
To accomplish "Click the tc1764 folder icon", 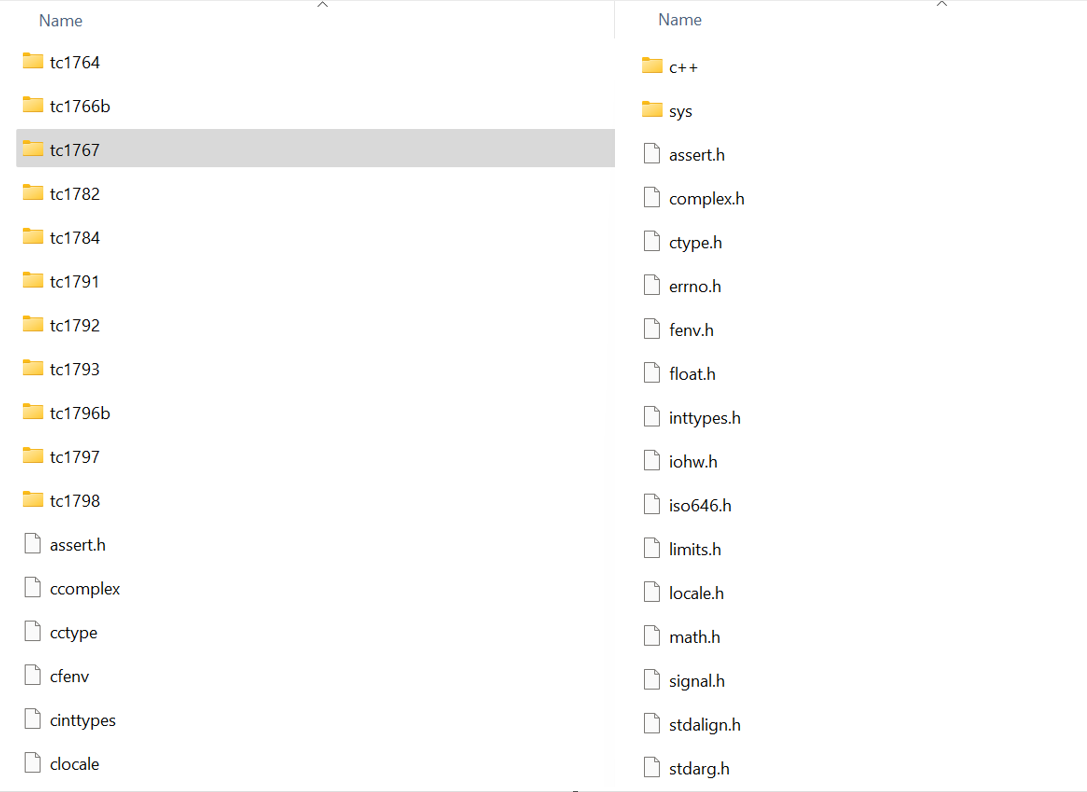I will click(x=33, y=62).
